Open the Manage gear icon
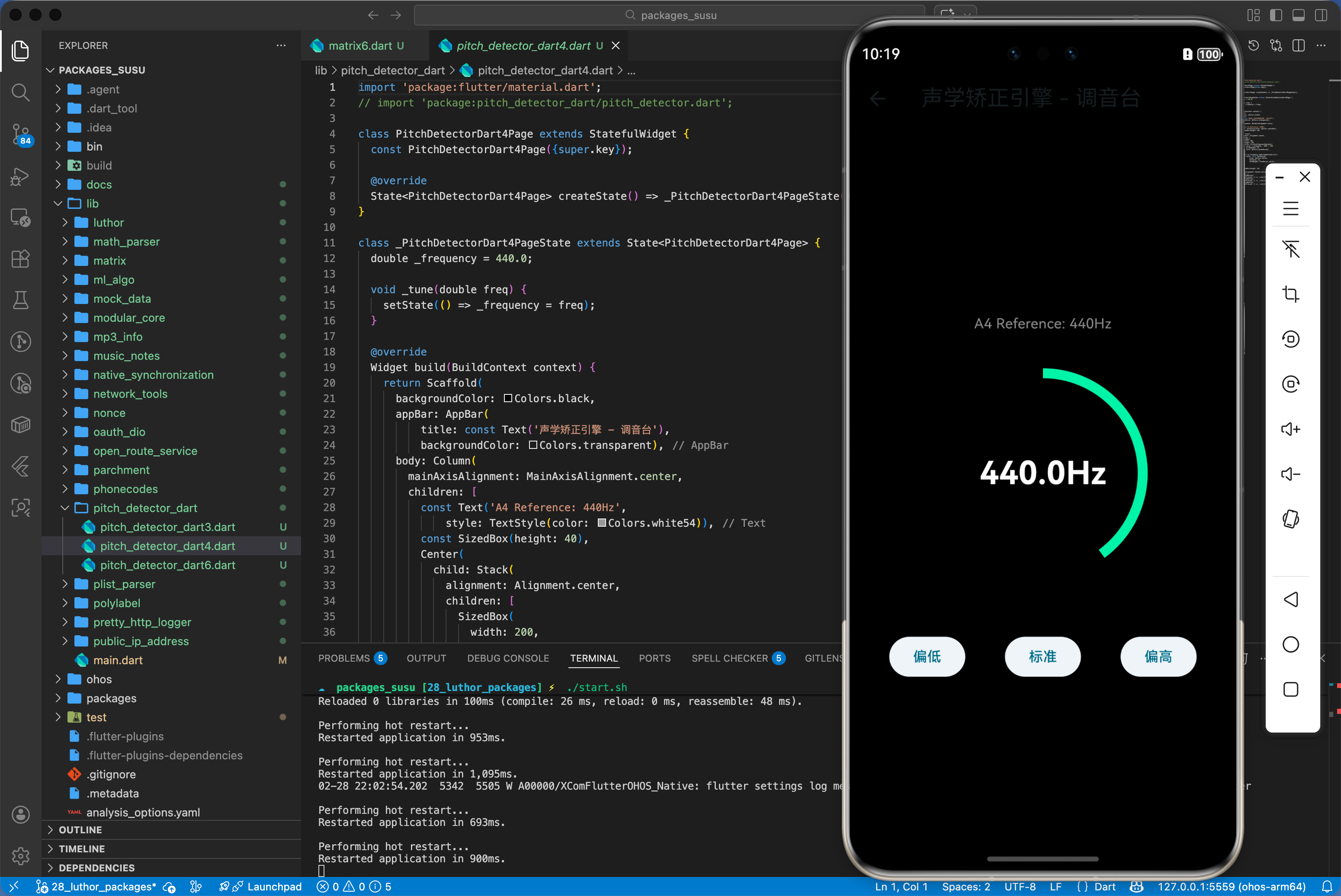 point(21,855)
